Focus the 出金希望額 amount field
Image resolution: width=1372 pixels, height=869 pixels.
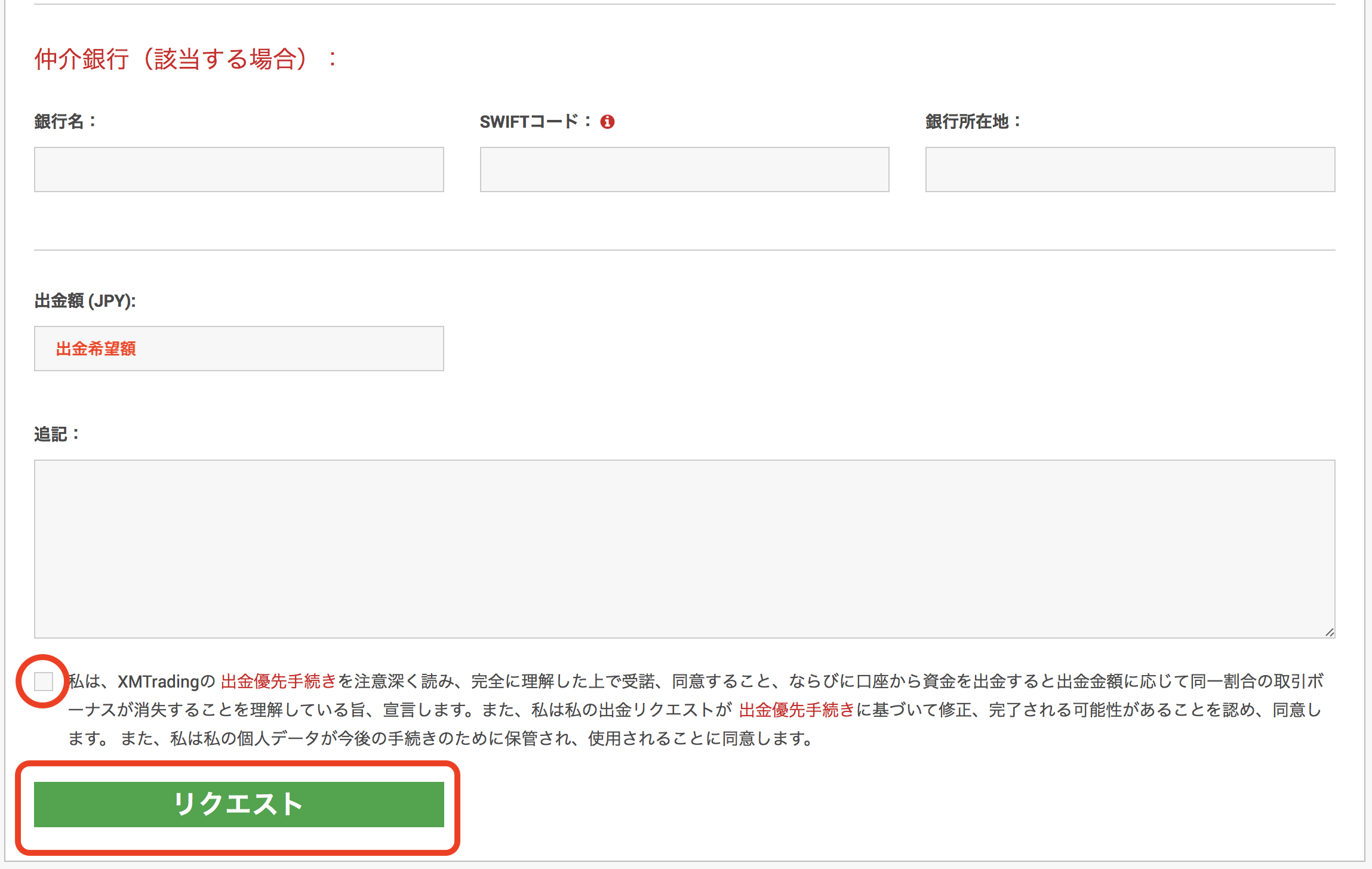click(239, 349)
